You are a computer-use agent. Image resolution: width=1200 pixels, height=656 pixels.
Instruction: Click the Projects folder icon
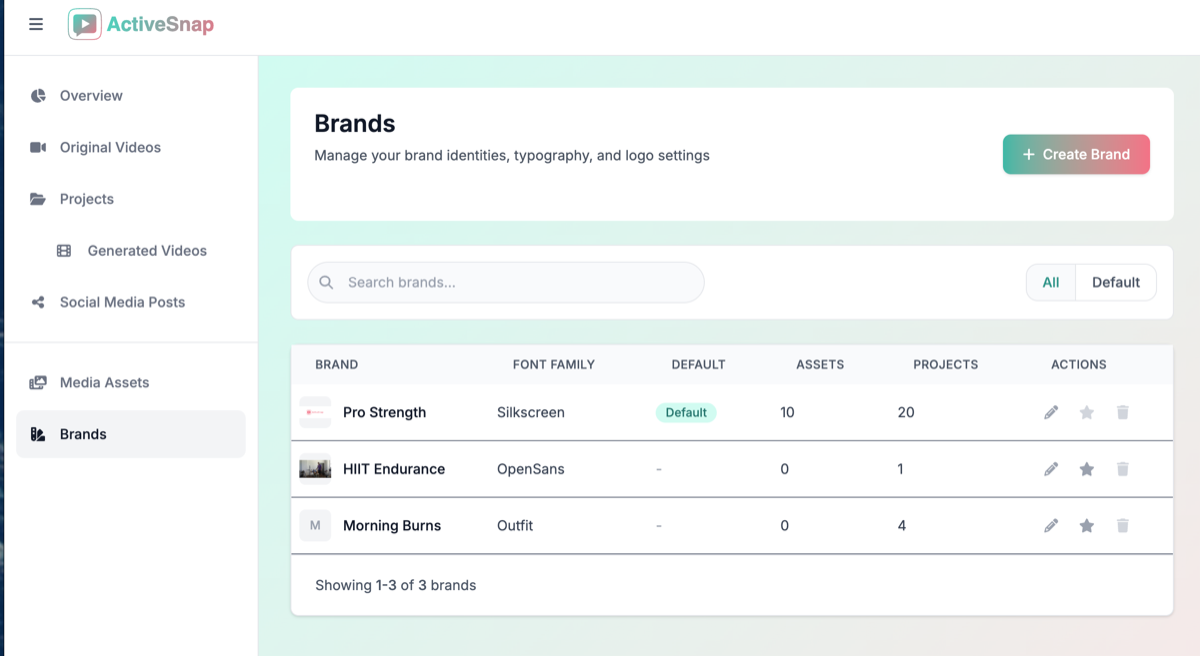(x=37, y=199)
